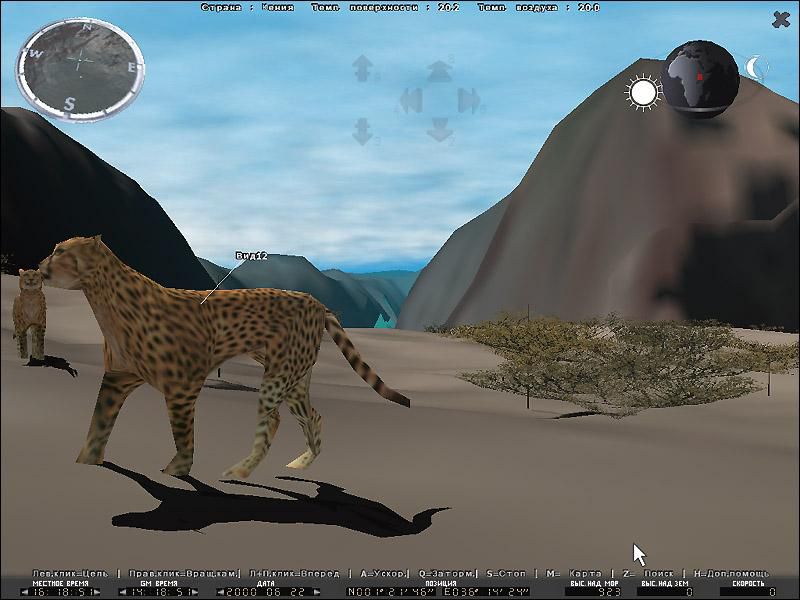Select the cheetah label Вид12
The width and height of the screenshot is (800, 600).
pos(251,257)
